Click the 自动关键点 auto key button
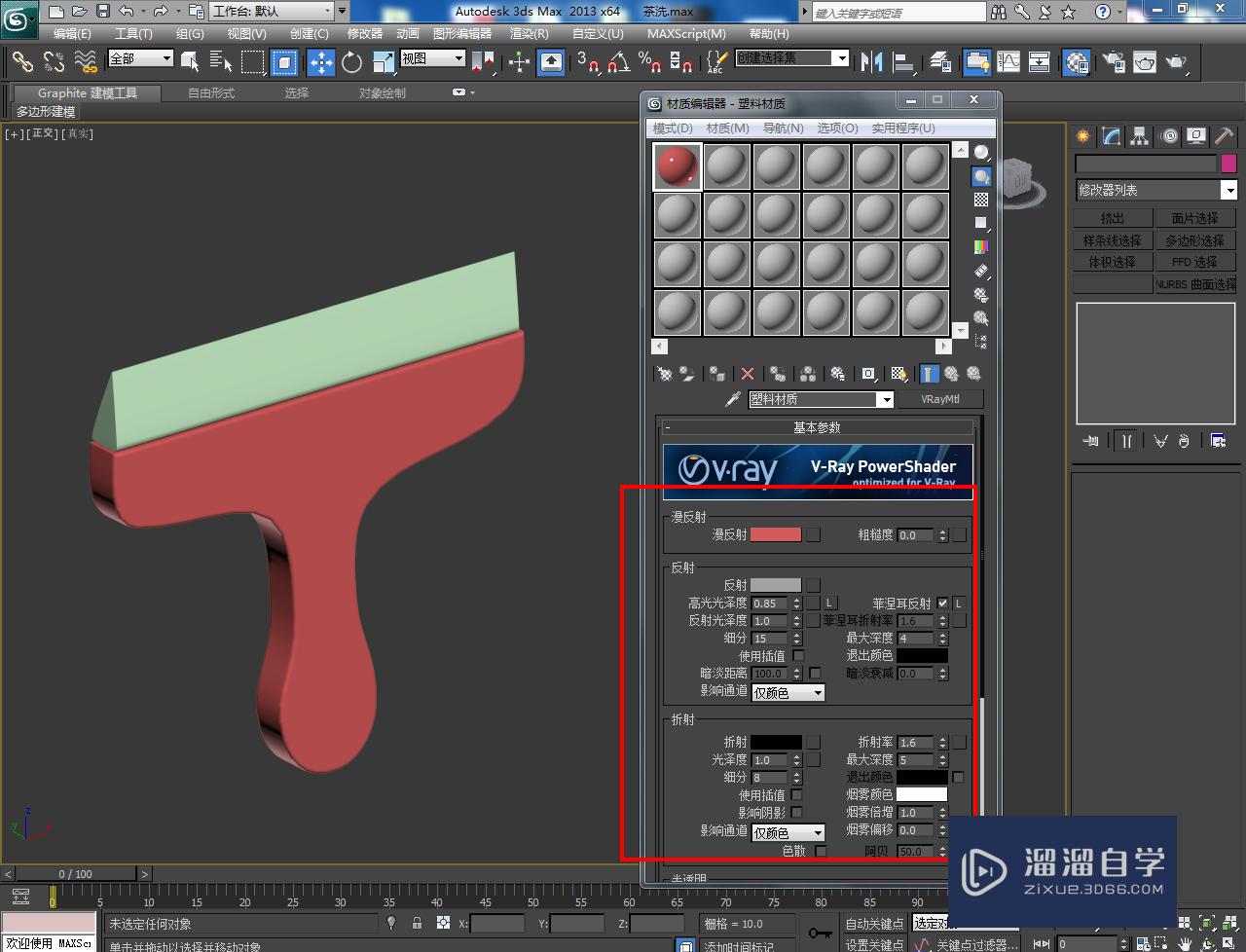 pos(874,924)
